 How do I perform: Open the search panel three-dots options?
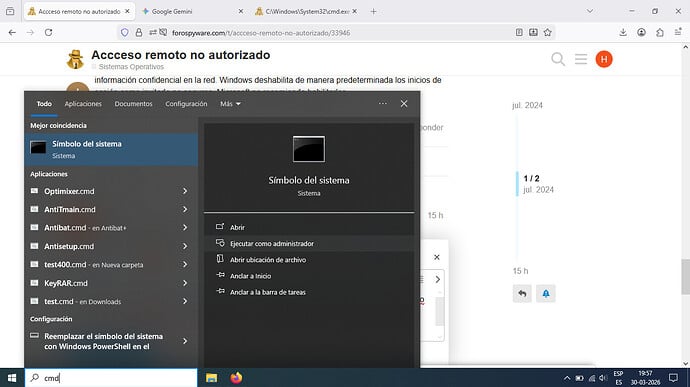pyautogui.click(x=383, y=103)
